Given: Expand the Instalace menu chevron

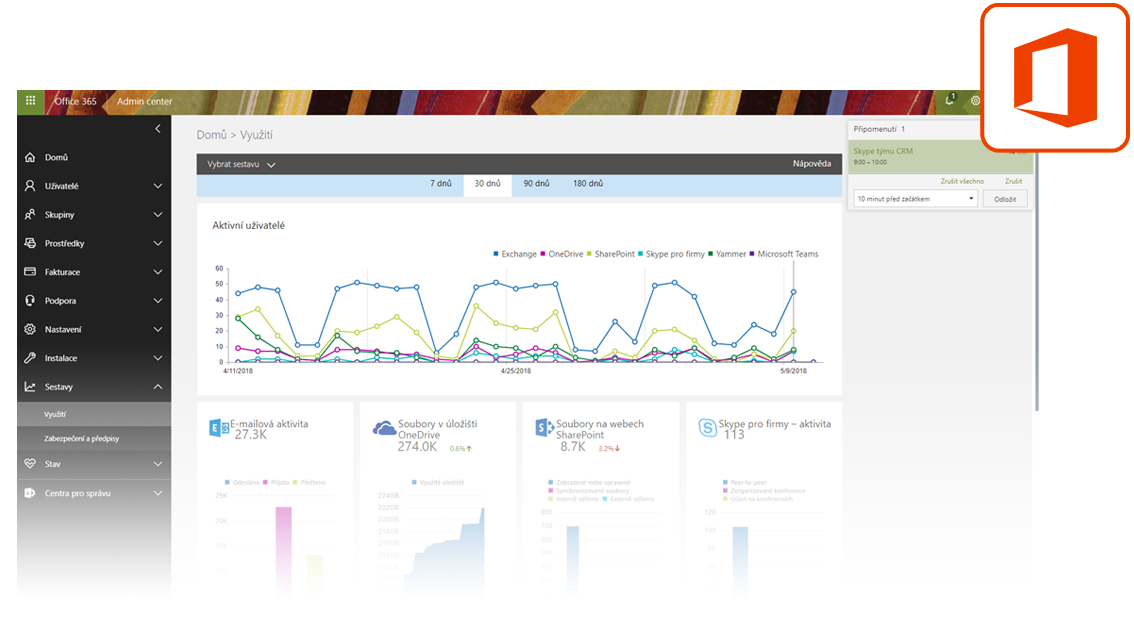Looking at the screenshot, I should point(158,358).
